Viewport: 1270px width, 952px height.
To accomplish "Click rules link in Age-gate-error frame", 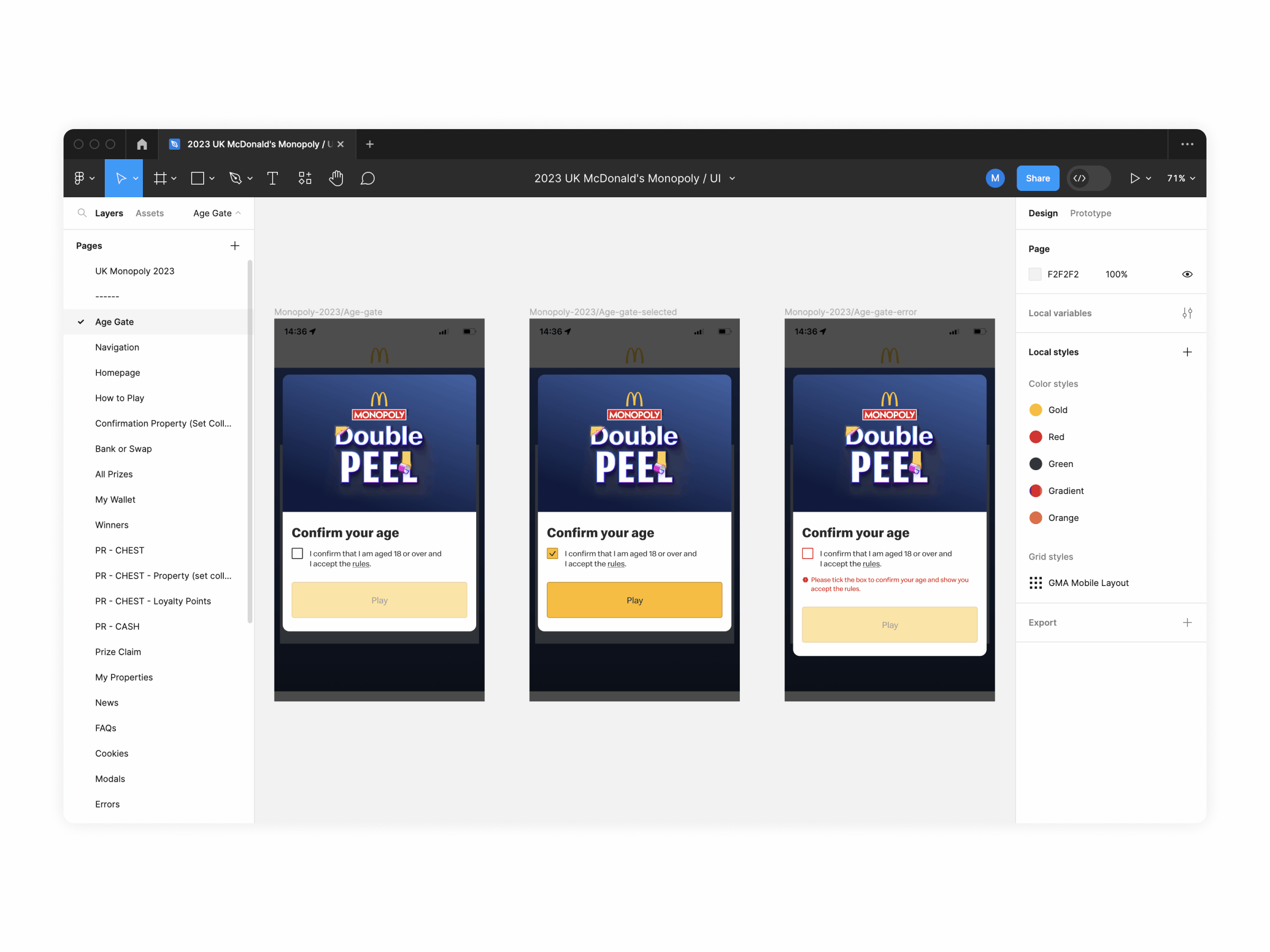I will [x=871, y=564].
